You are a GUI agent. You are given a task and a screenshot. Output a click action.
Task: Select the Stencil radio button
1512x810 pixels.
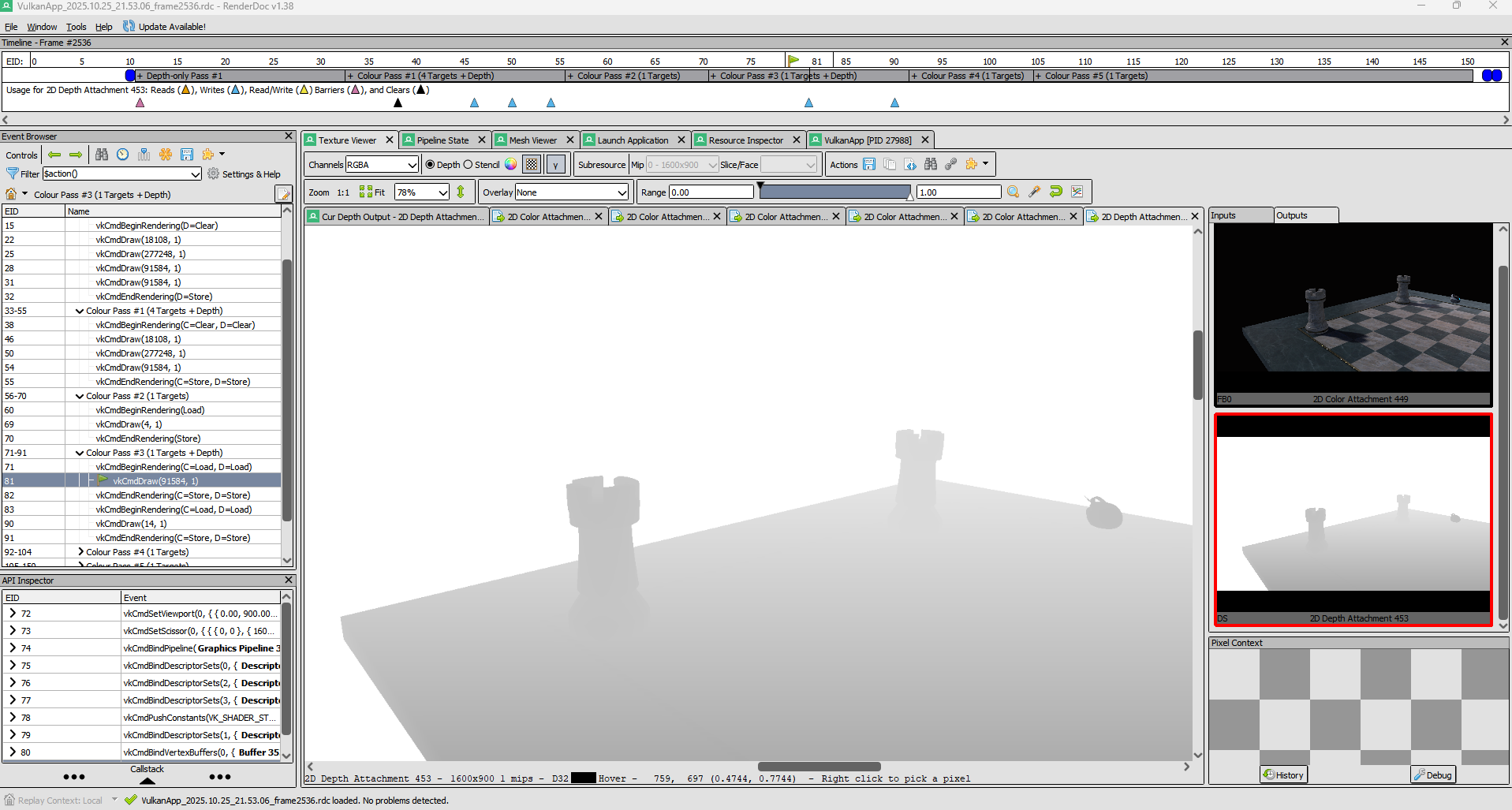(x=469, y=165)
